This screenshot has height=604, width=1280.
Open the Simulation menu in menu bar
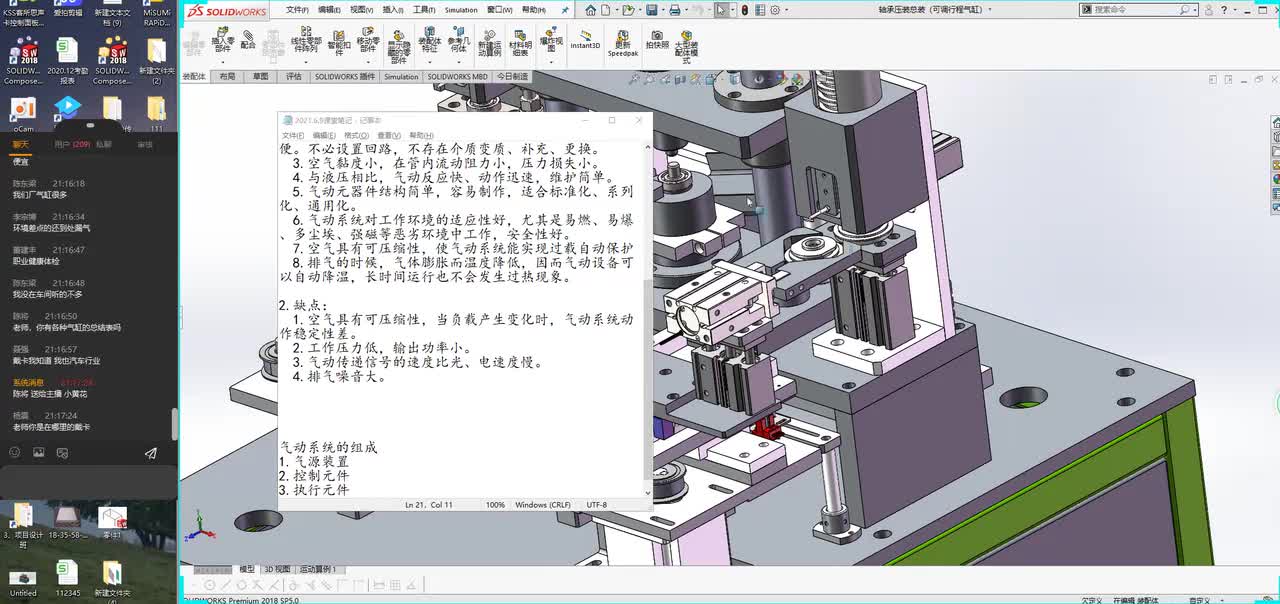click(461, 10)
